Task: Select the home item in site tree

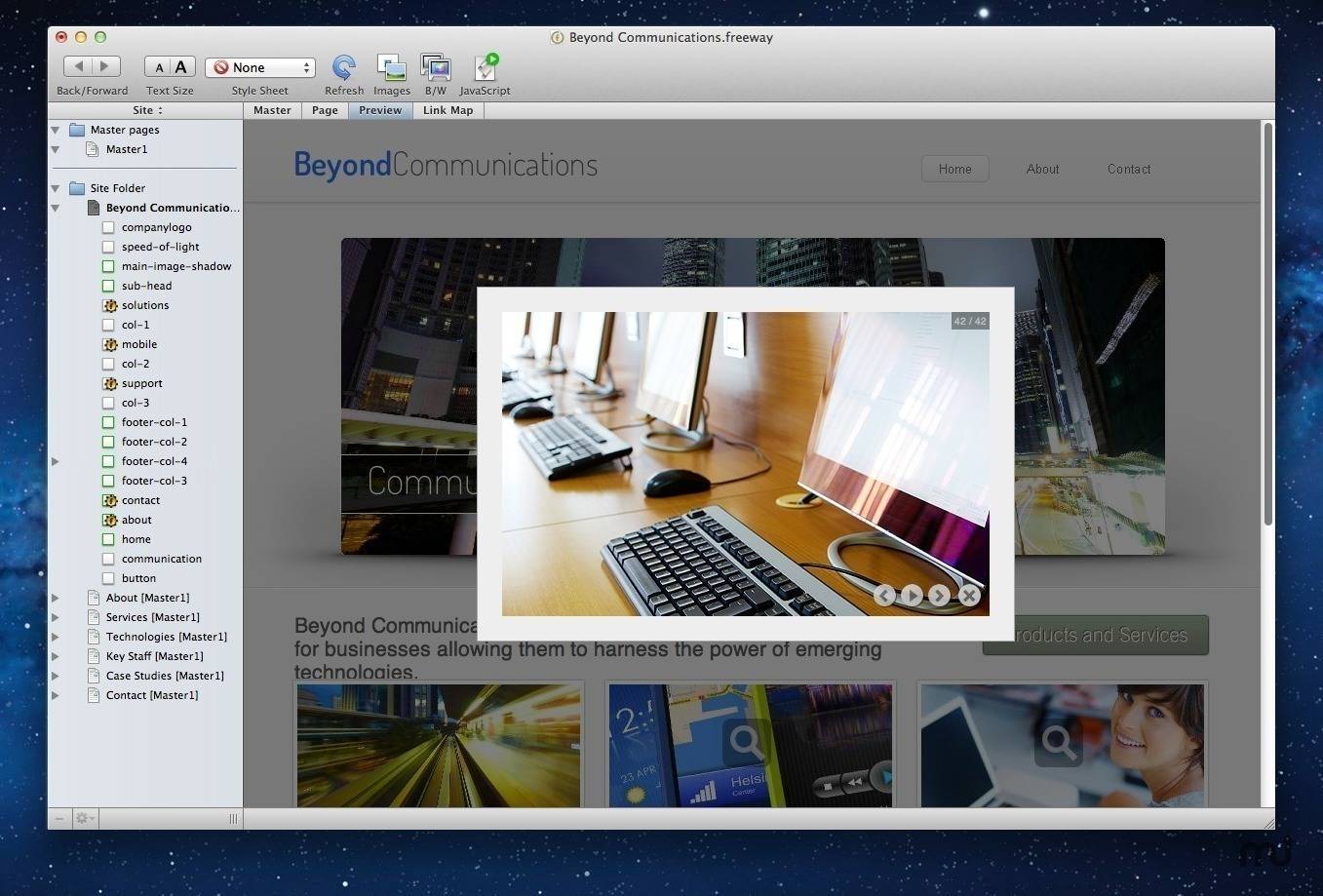Action: click(136, 539)
